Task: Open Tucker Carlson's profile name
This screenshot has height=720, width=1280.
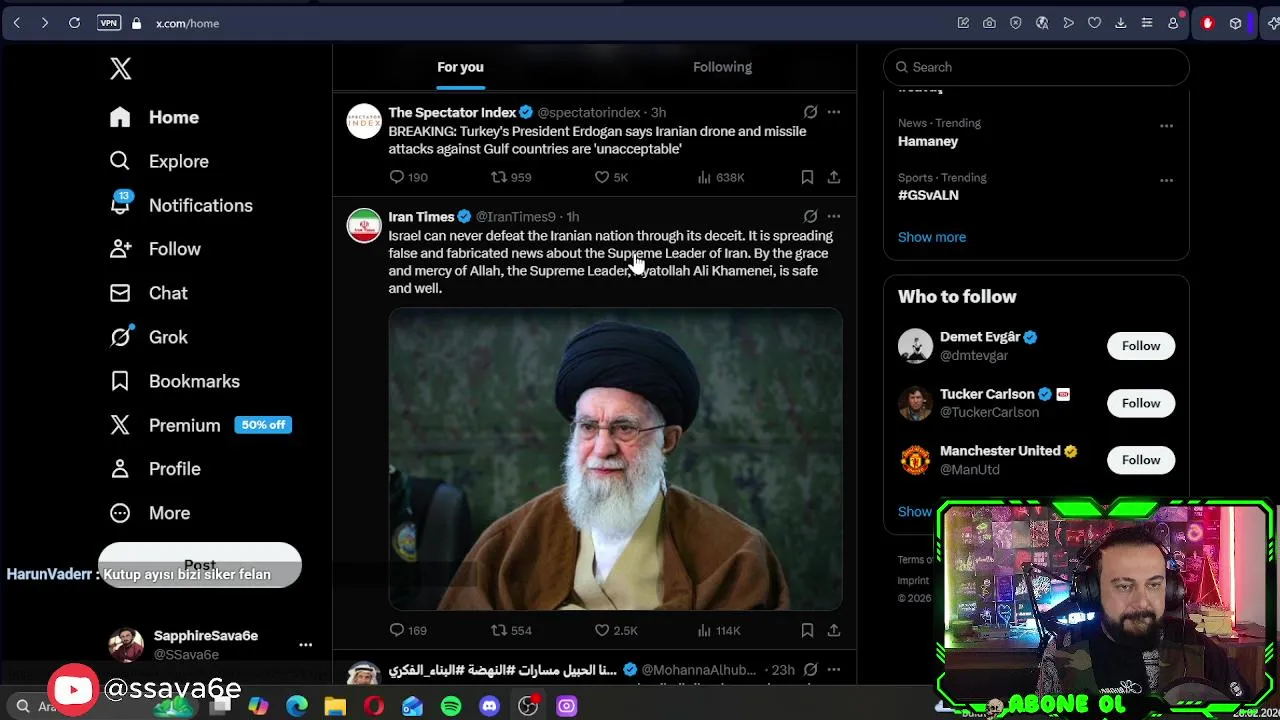Action: 987,394
